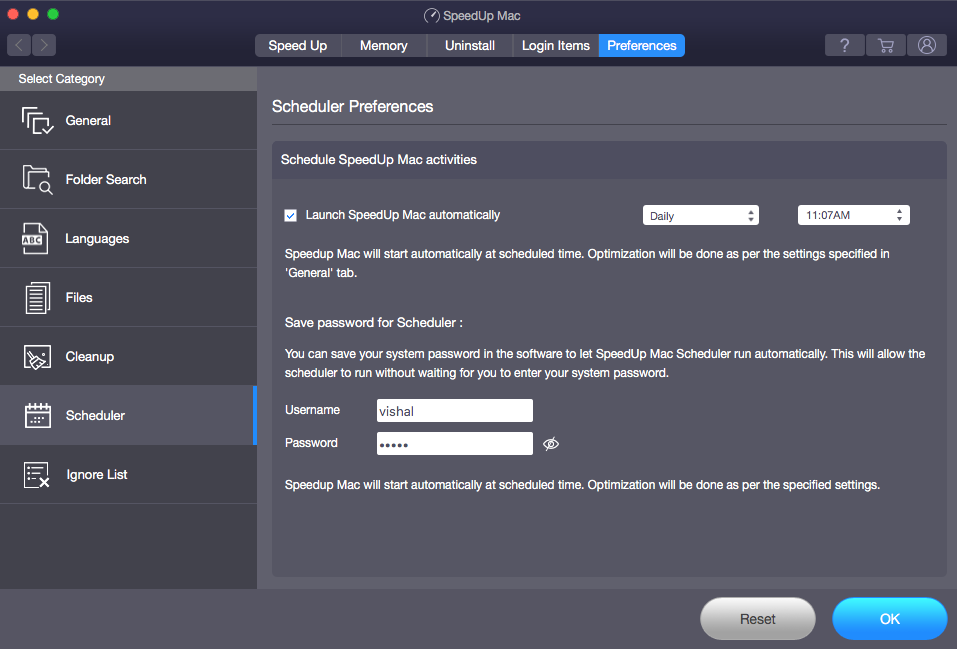Go back with the left arrow
957x649 pixels.
19,45
